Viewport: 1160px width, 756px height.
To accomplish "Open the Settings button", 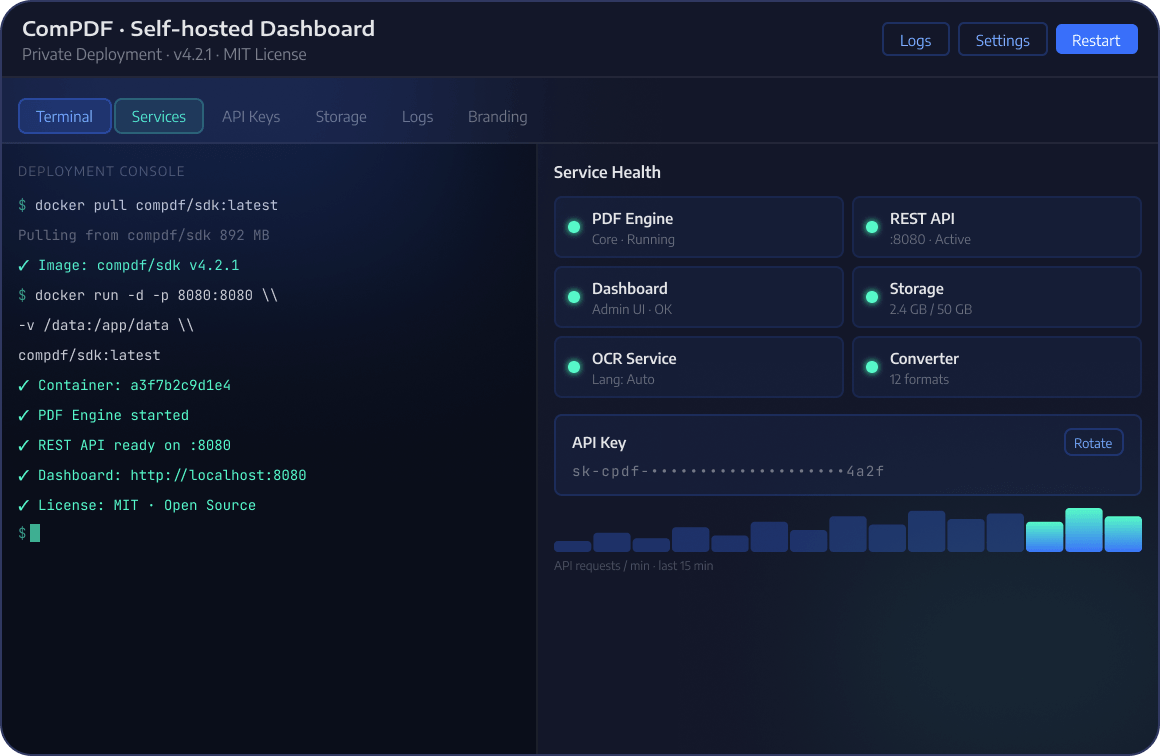I will (1002, 40).
